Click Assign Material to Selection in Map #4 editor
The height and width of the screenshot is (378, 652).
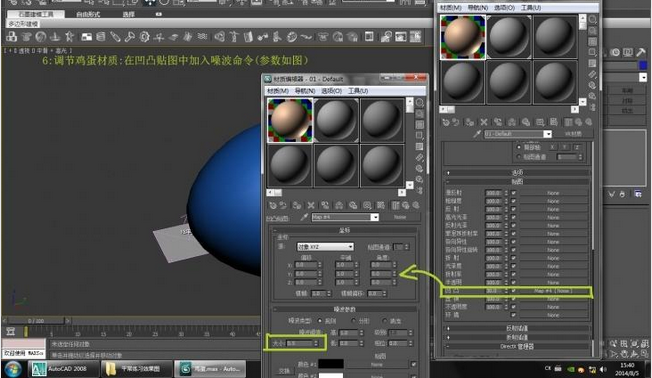(297, 205)
